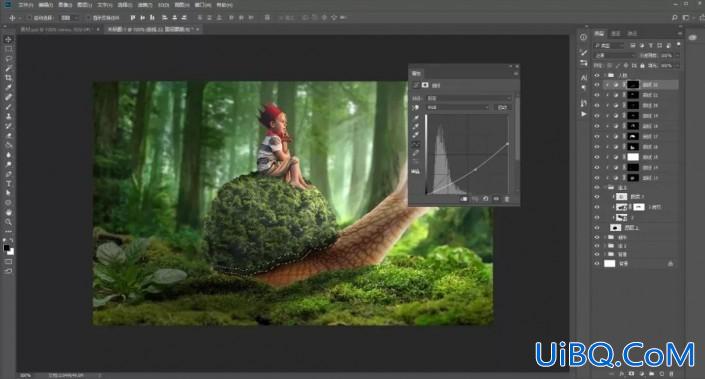Image resolution: width=705 pixels, height=379 pixels.
Task: Open the 图像 Image menu
Action: click(x=65, y=5)
